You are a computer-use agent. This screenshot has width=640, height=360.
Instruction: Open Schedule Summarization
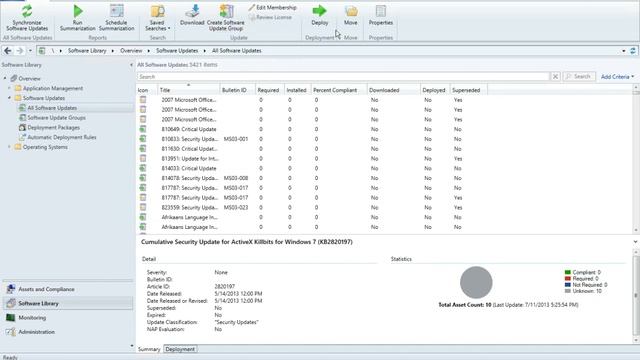pyautogui.click(x=116, y=18)
